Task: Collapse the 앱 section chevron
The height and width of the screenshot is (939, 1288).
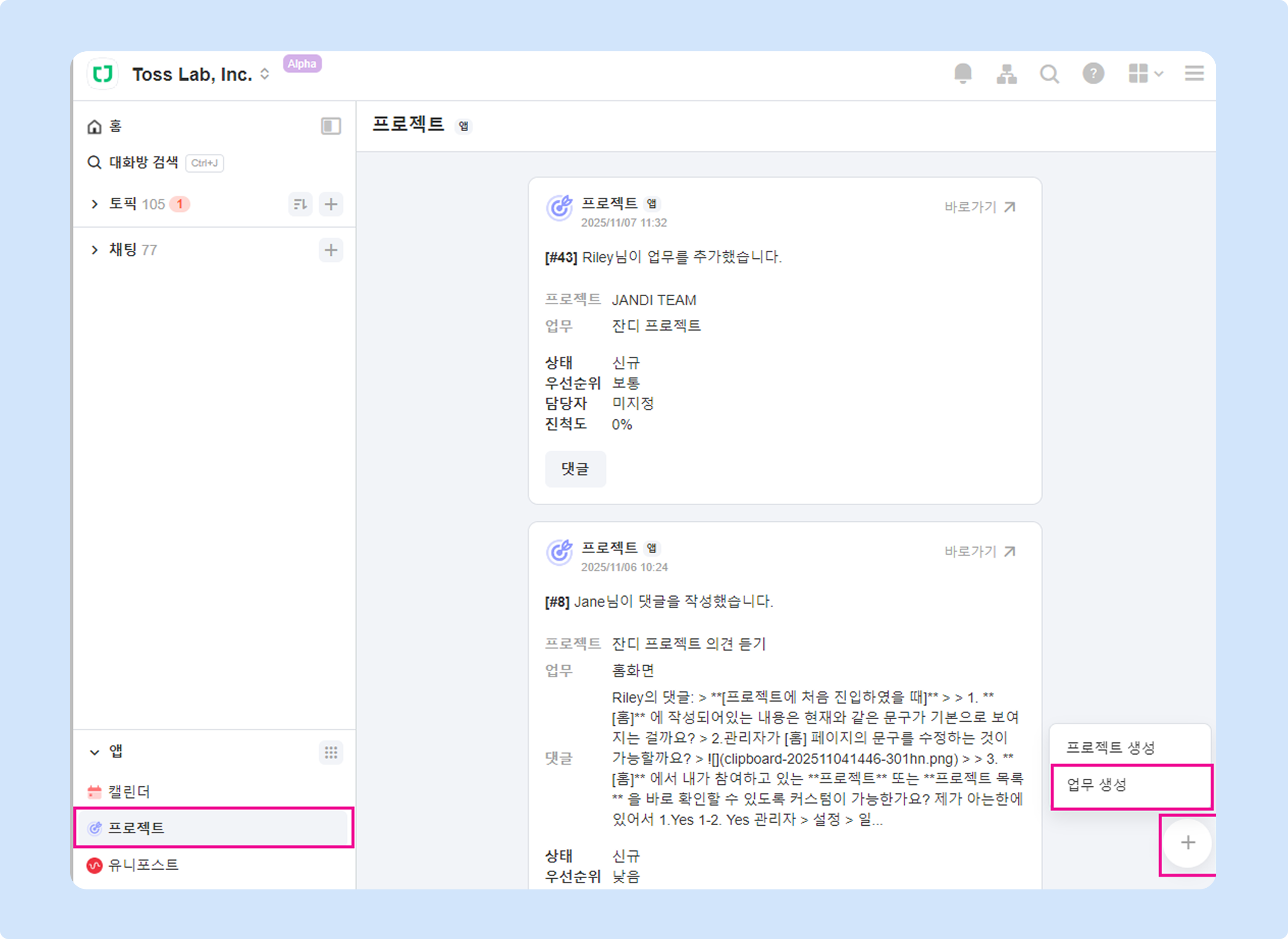Action: (x=95, y=753)
